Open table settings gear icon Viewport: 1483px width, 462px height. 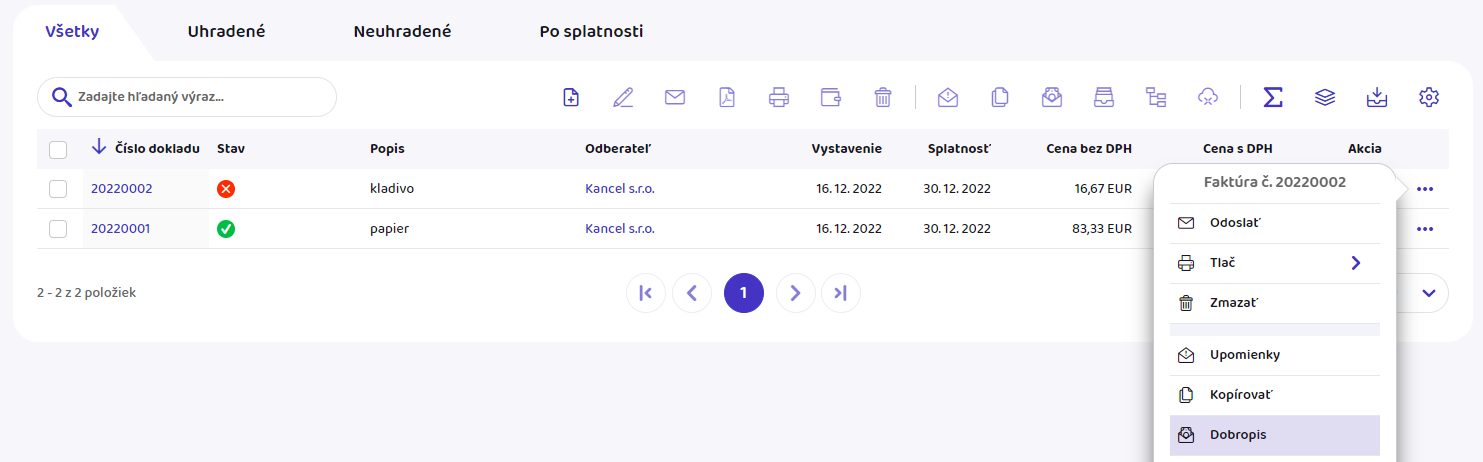[x=1429, y=97]
